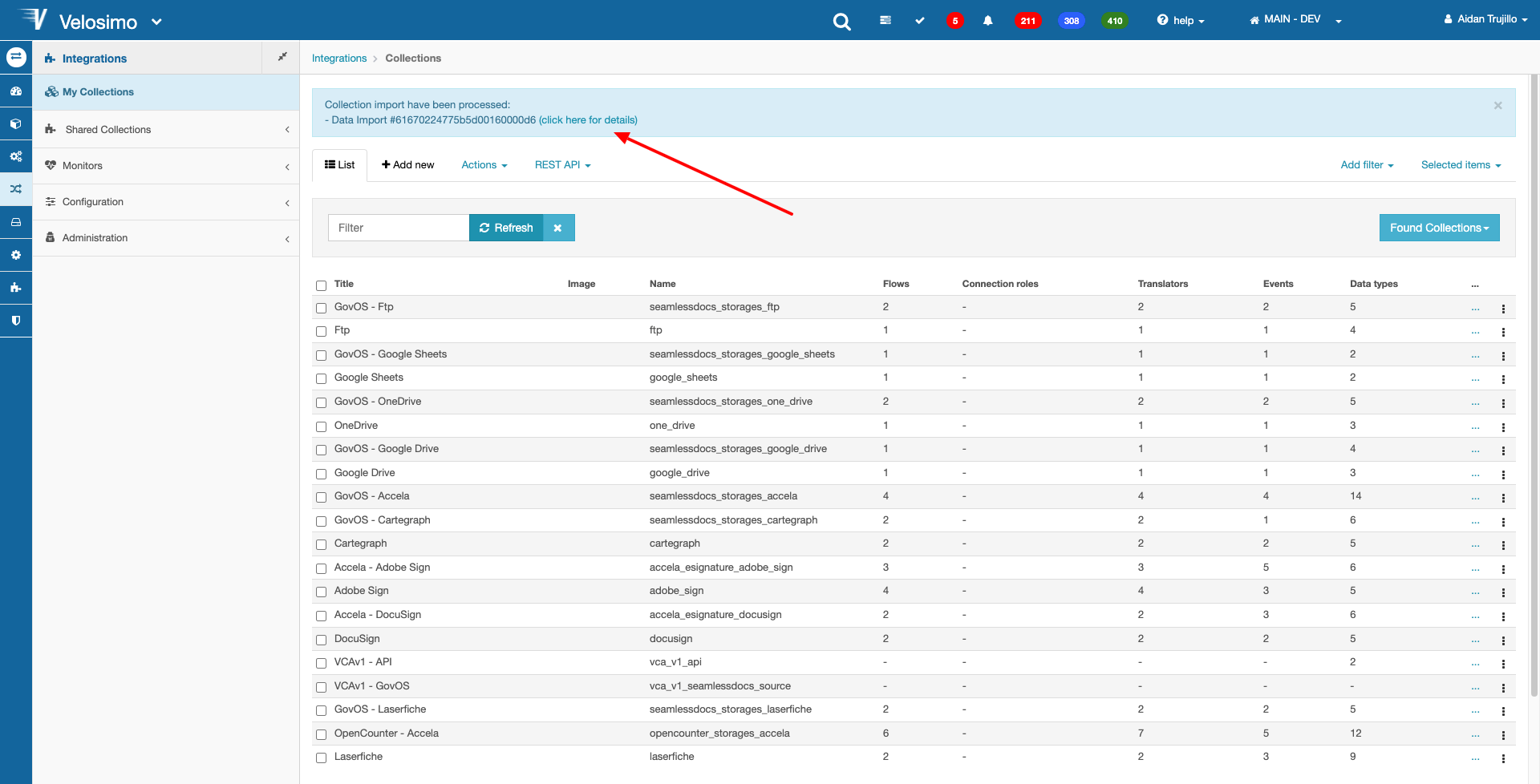Image resolution: width=1540 pixels, height=784 pixels.
Task: Open the dashboard gauge sidebar icon
Action: (16, 91)
